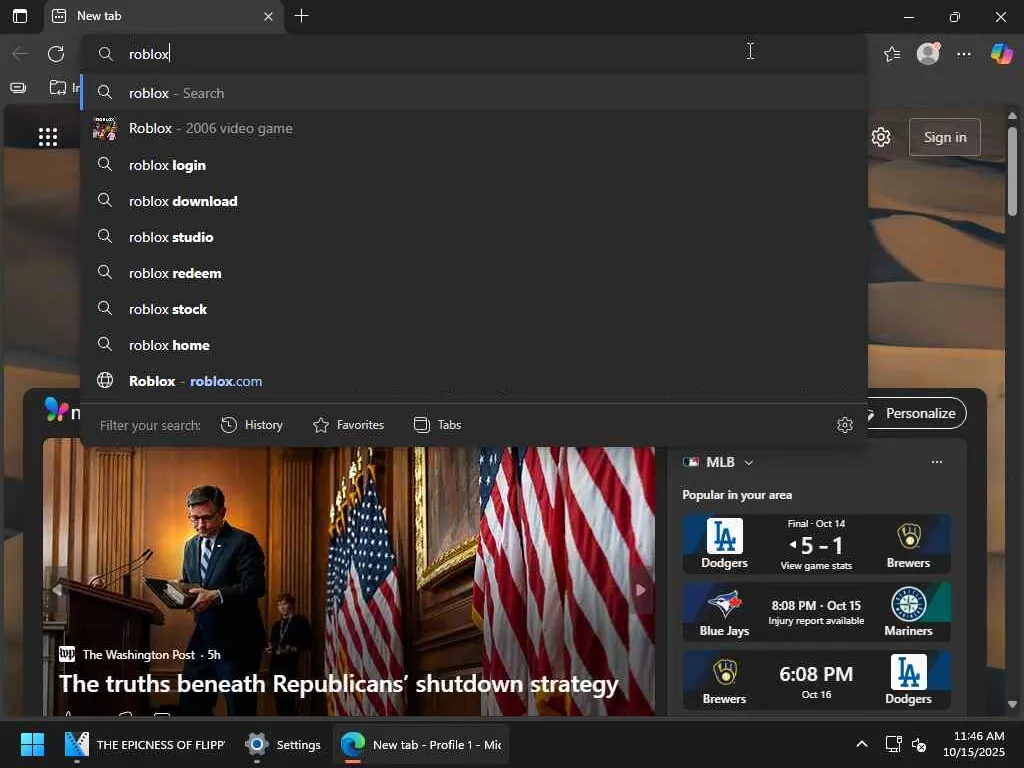Screen dimensions: 1024x768
Task: Click the page vertical scrollbar thumb
Action: [1012, 171]
